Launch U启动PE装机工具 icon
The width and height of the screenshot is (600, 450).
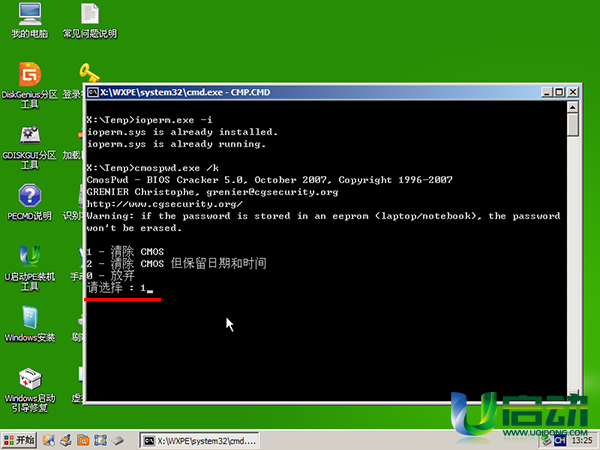tap(30, 268)
